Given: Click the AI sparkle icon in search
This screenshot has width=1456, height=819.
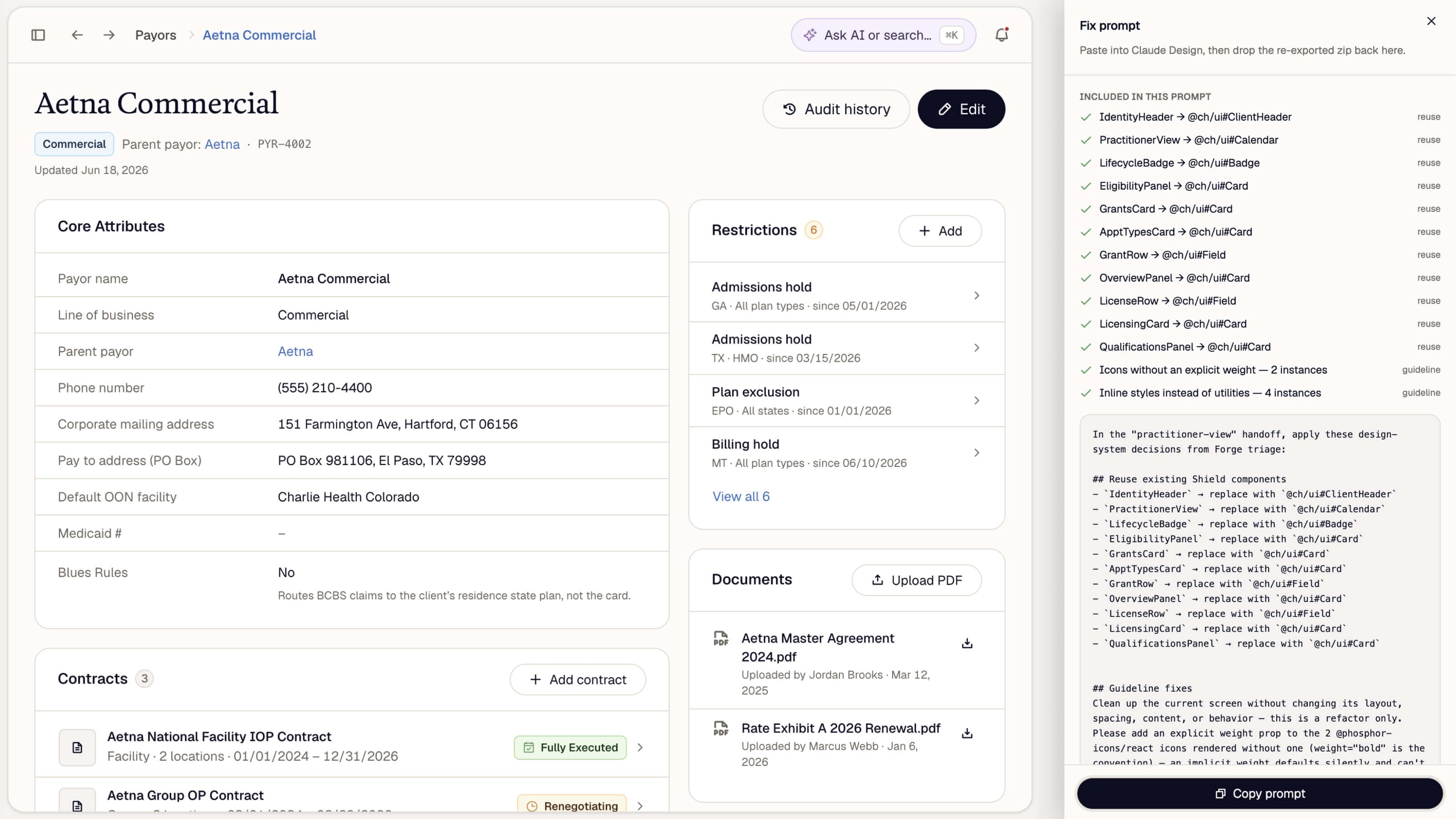Looking at the screenshot, I should [x=810, y=35].
